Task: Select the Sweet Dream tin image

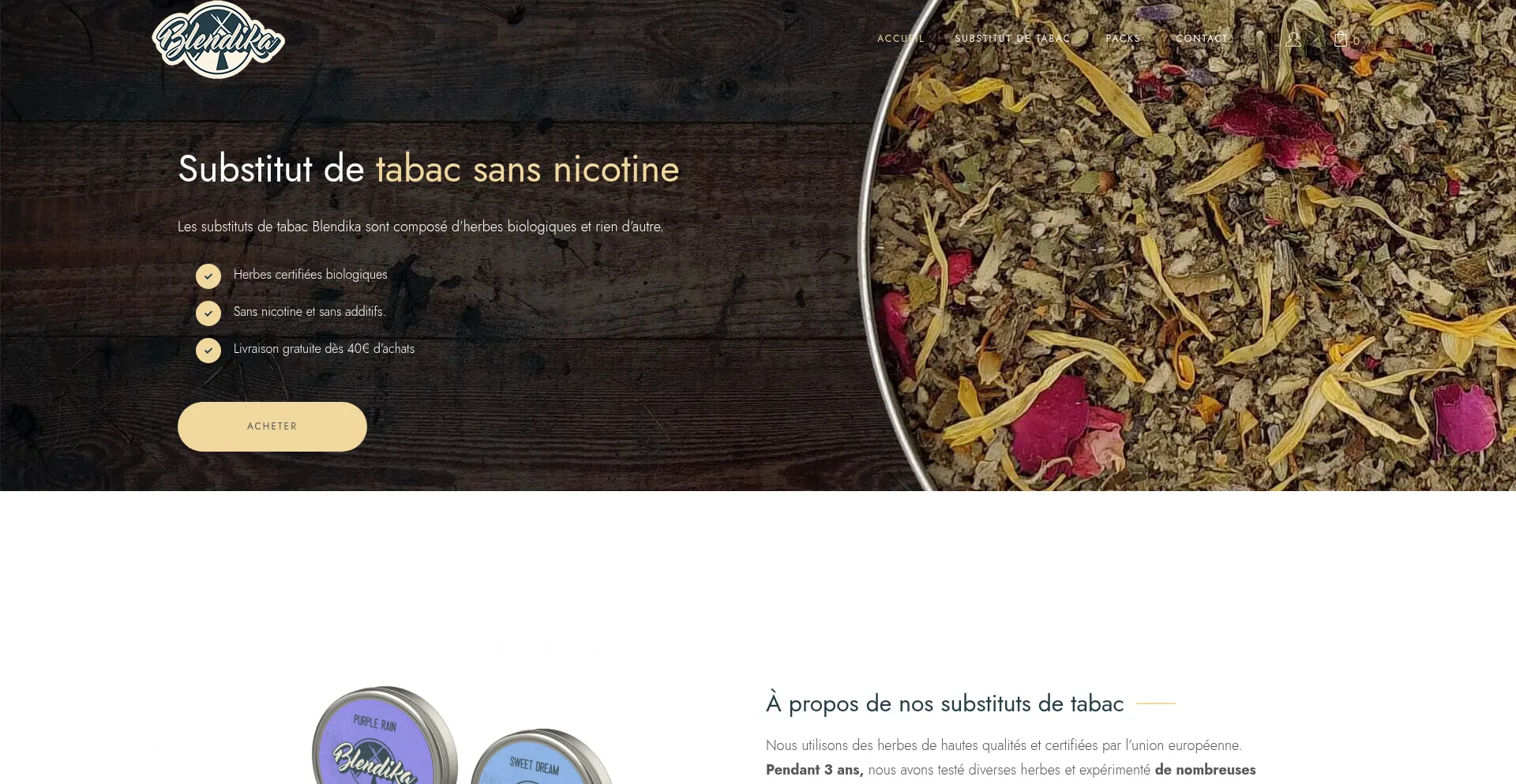Action: [x=542, y=756]
